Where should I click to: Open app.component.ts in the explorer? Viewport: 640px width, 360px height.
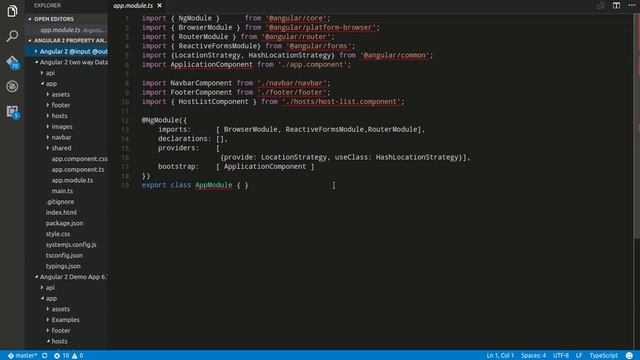point(78,169)
